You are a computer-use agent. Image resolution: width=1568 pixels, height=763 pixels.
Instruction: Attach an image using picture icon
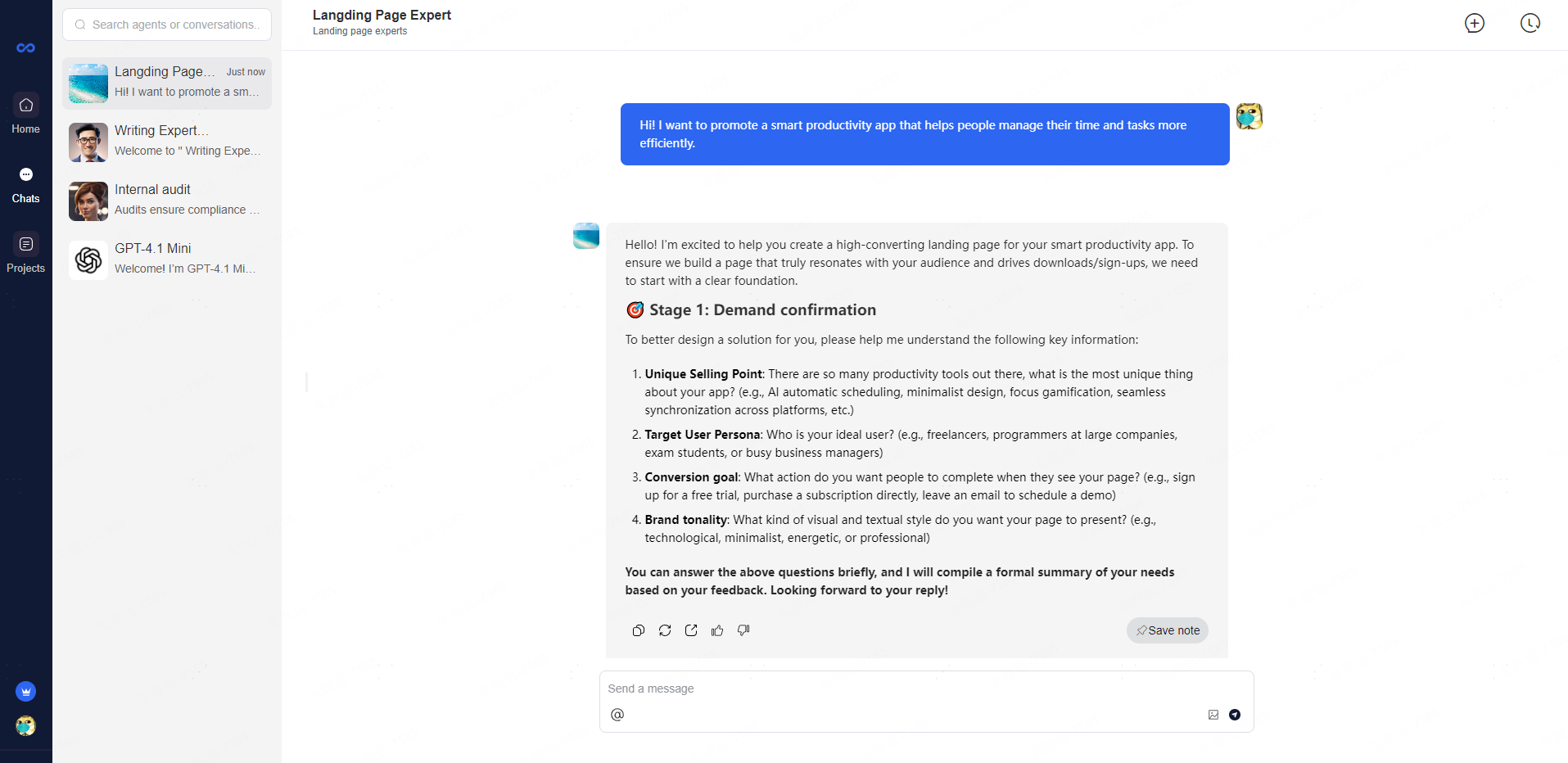pyautogui.click(x=1213, y=715)
